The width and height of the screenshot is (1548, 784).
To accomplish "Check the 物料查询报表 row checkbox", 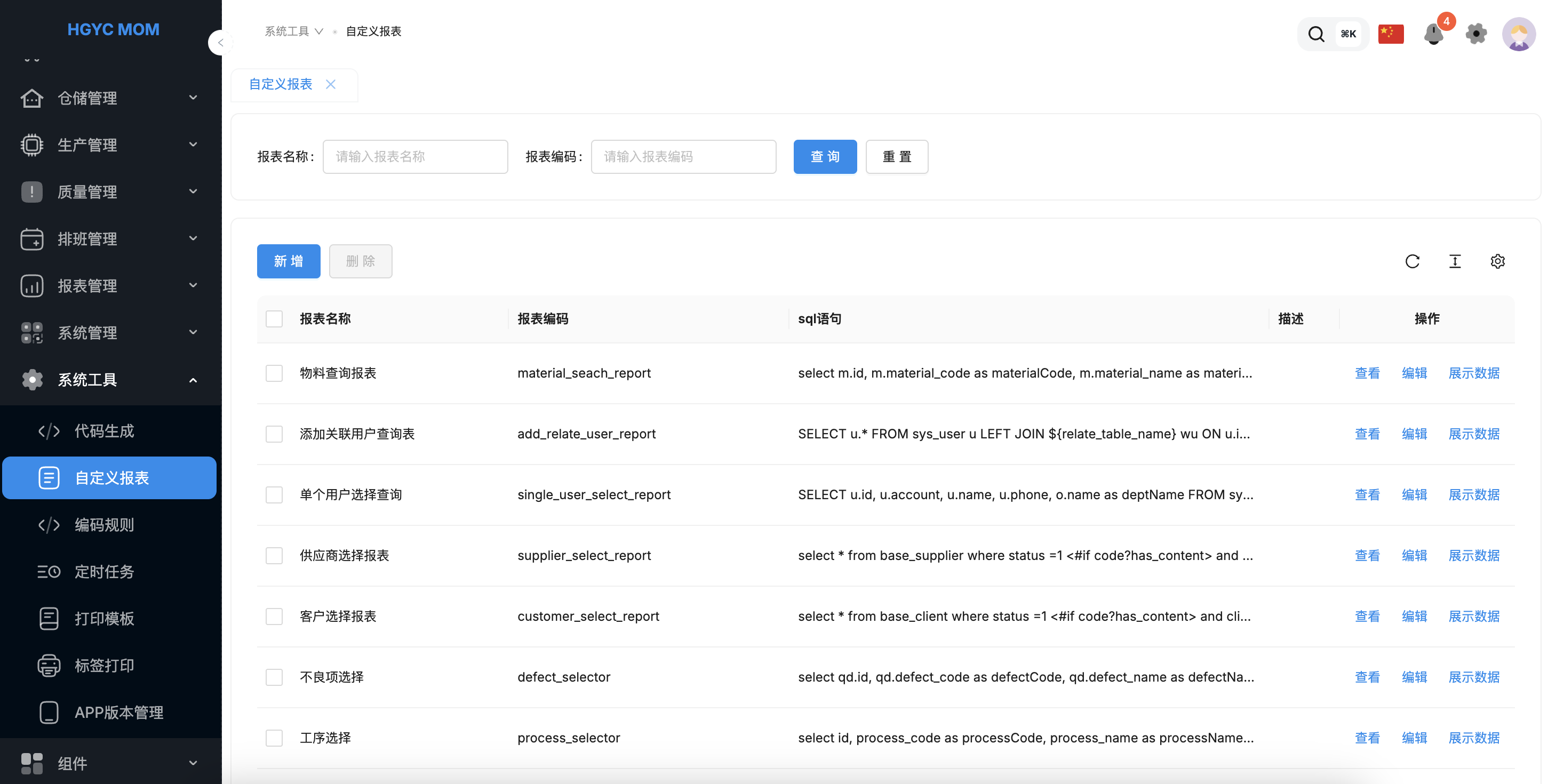I will (x=274, y=373).
